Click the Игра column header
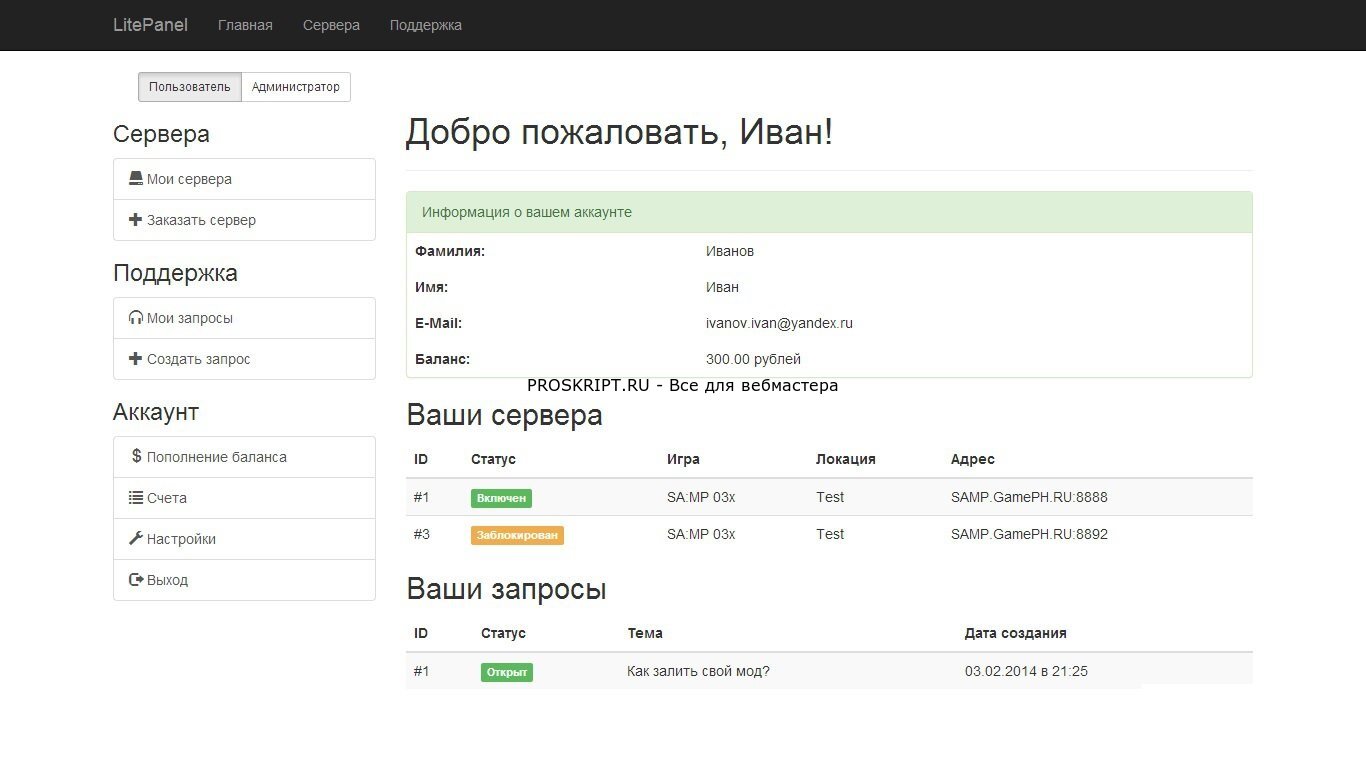Image resolution: width=1366 pixels, height=768 pixels. point(683,459)
